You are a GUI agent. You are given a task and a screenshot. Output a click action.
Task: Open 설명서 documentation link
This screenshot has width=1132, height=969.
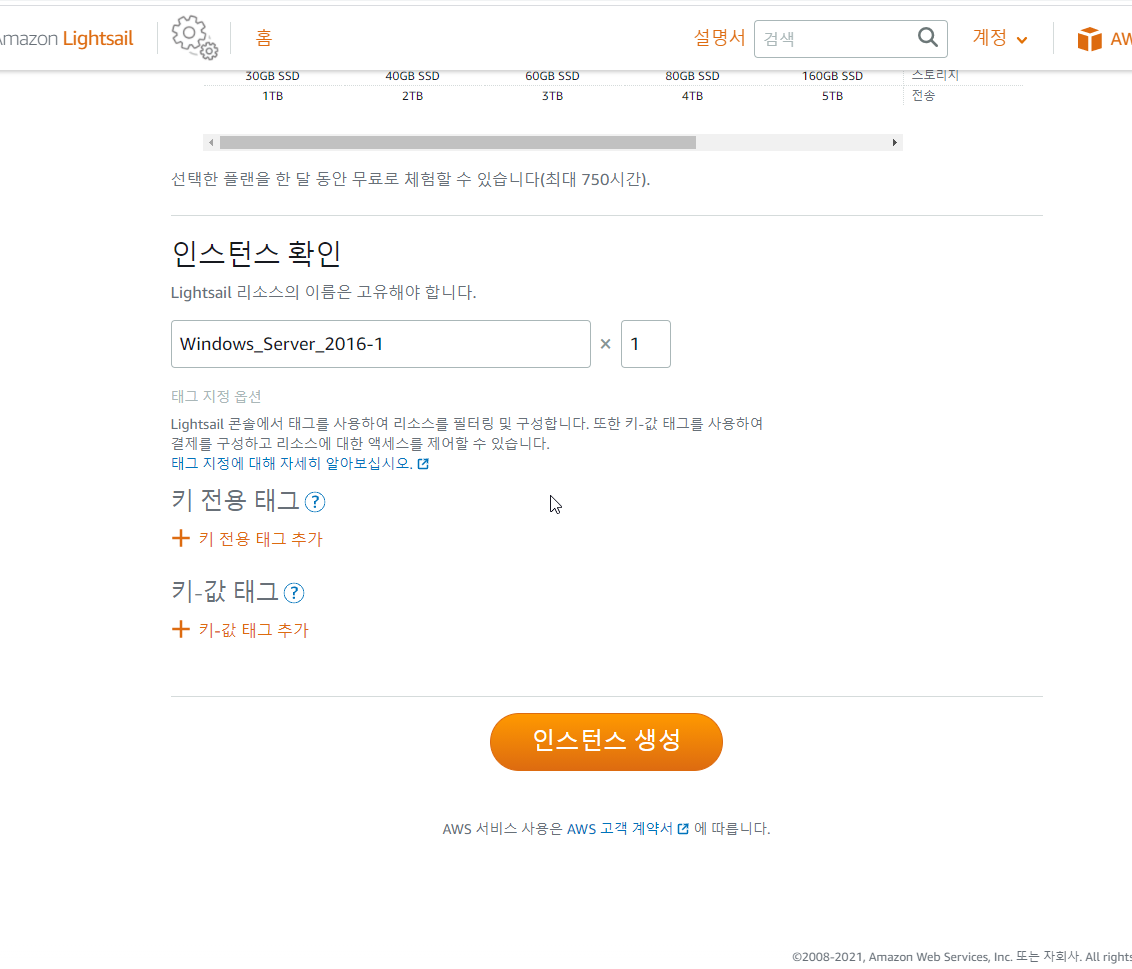pyautogui.click(x=719, y=38)
